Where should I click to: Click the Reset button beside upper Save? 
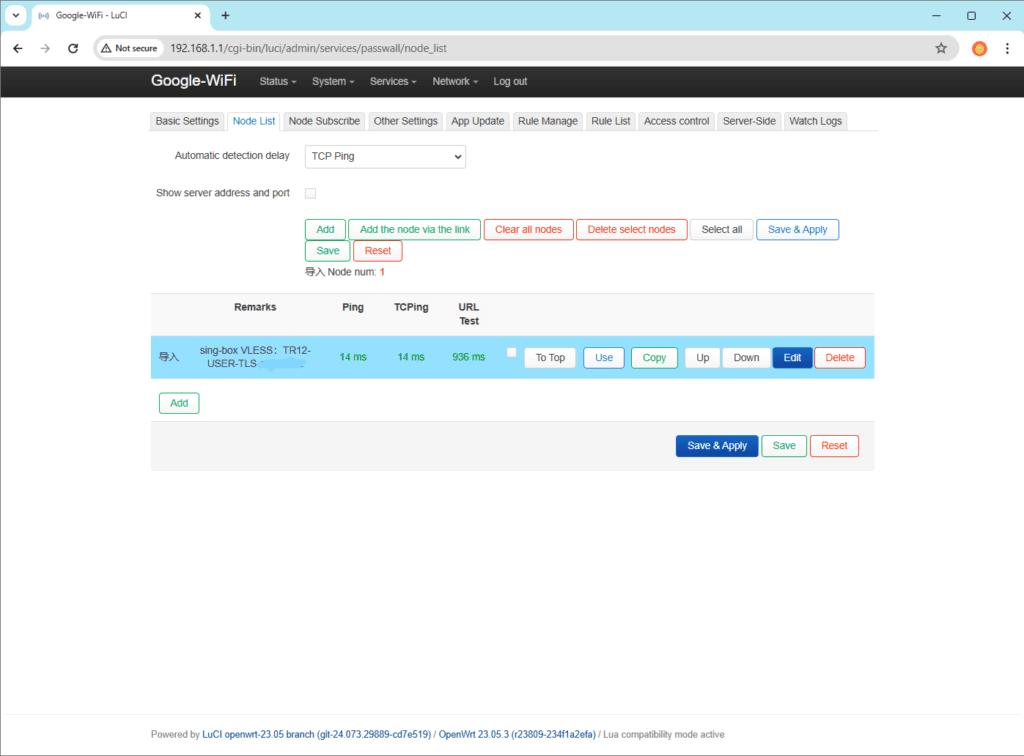tap(377, 251)
